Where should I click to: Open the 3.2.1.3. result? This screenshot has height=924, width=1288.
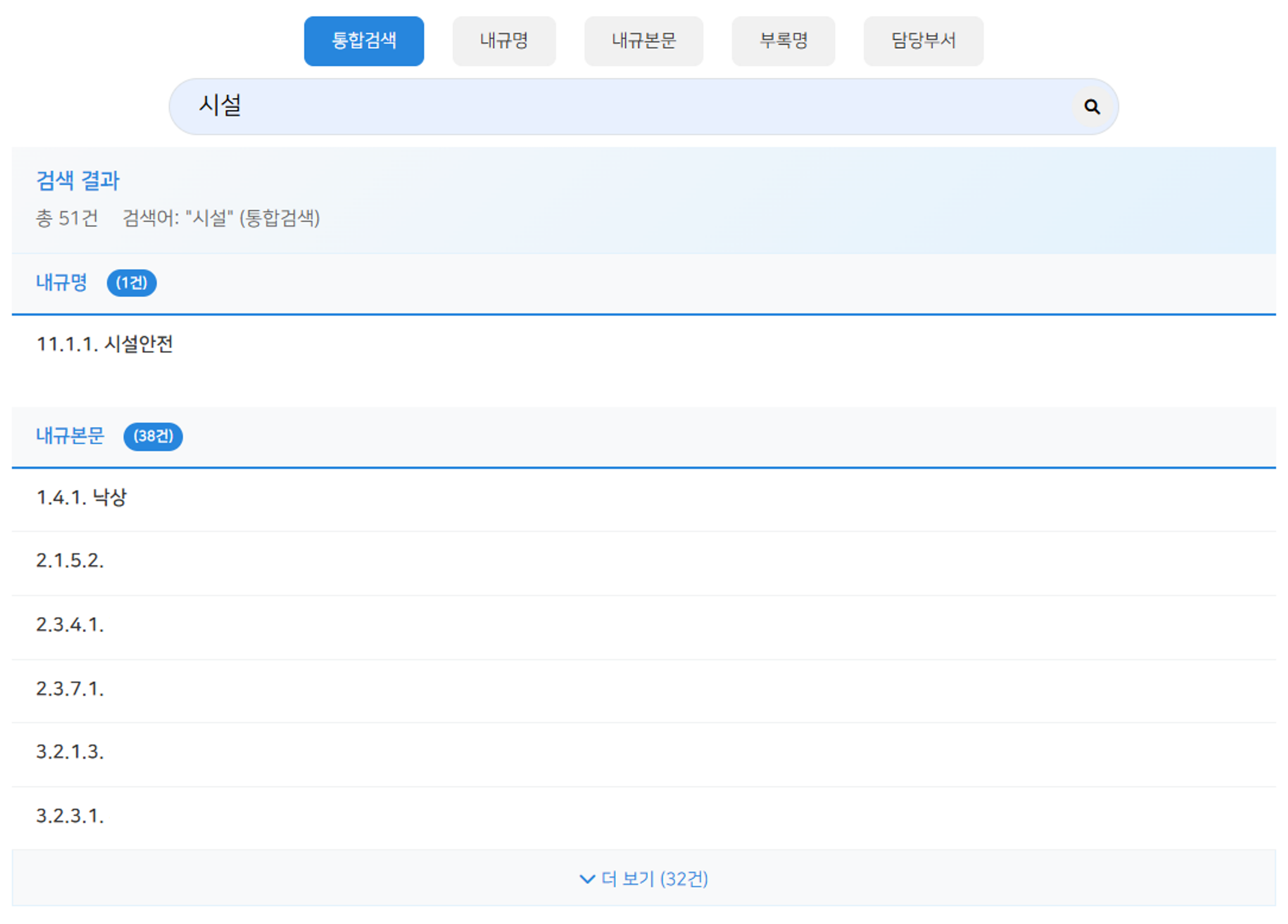[70, 753]
